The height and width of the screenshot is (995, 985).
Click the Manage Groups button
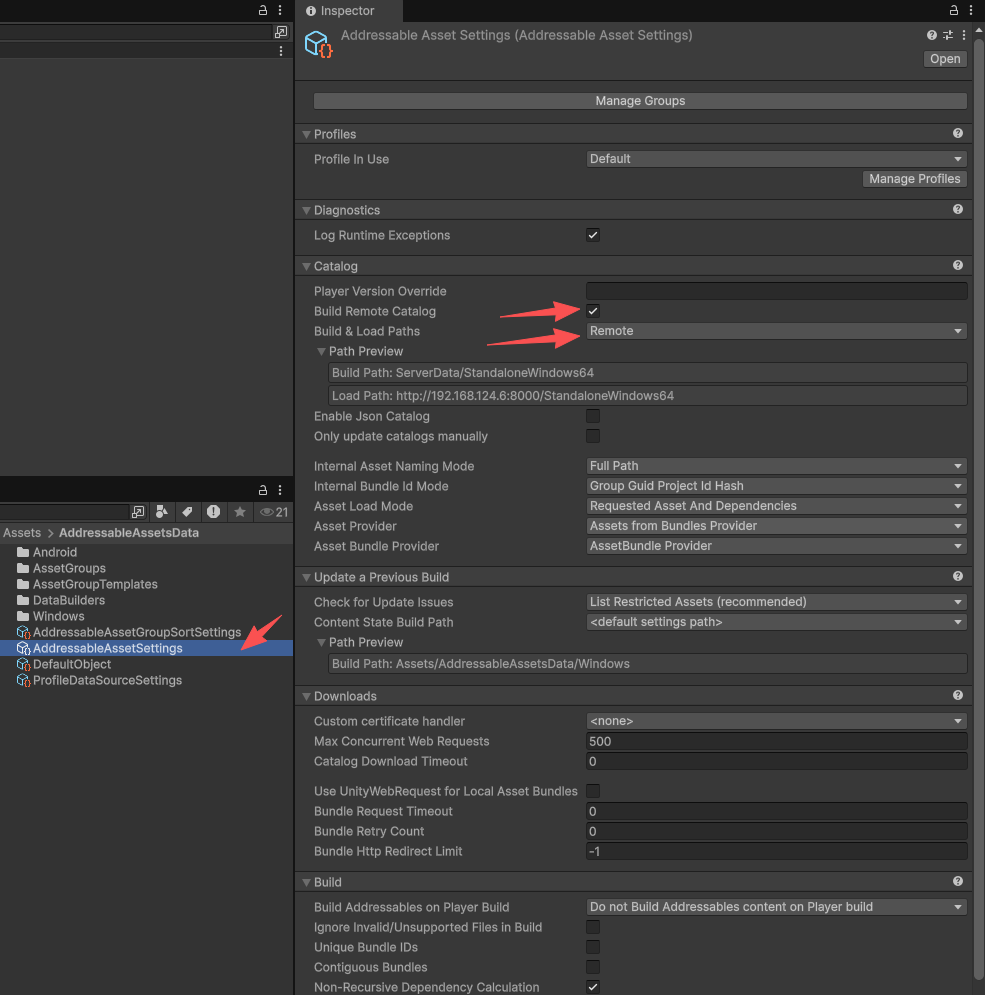click(x=640, y=100)
